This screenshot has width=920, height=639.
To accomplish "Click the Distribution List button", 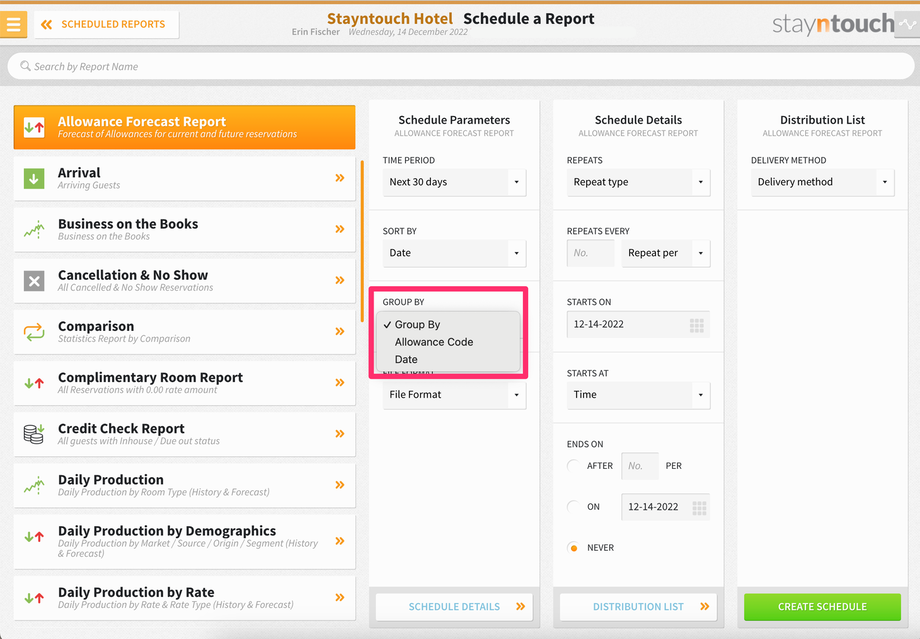I will 638,607.
